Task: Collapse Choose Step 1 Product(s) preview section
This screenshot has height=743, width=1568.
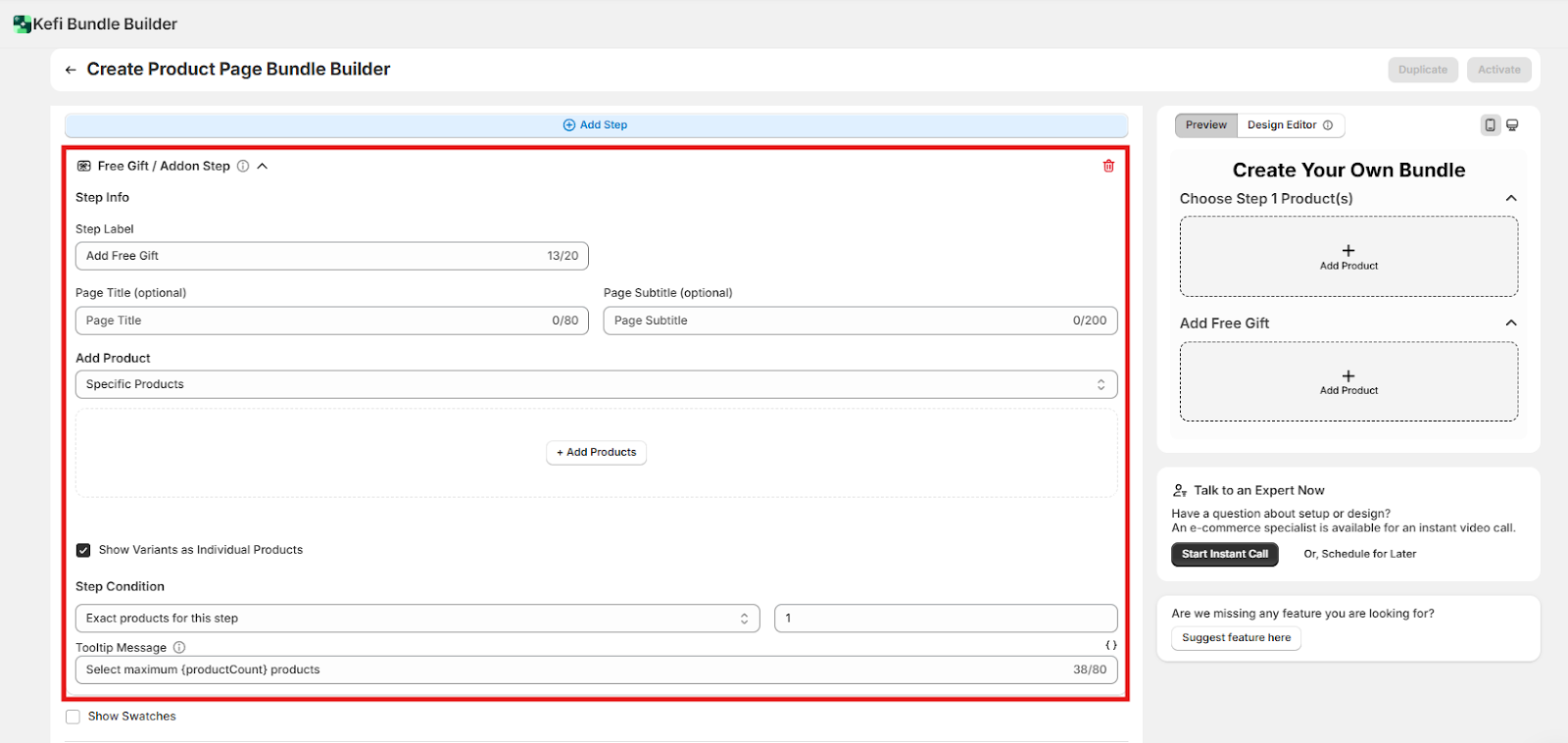Action: coord(1510,199)
